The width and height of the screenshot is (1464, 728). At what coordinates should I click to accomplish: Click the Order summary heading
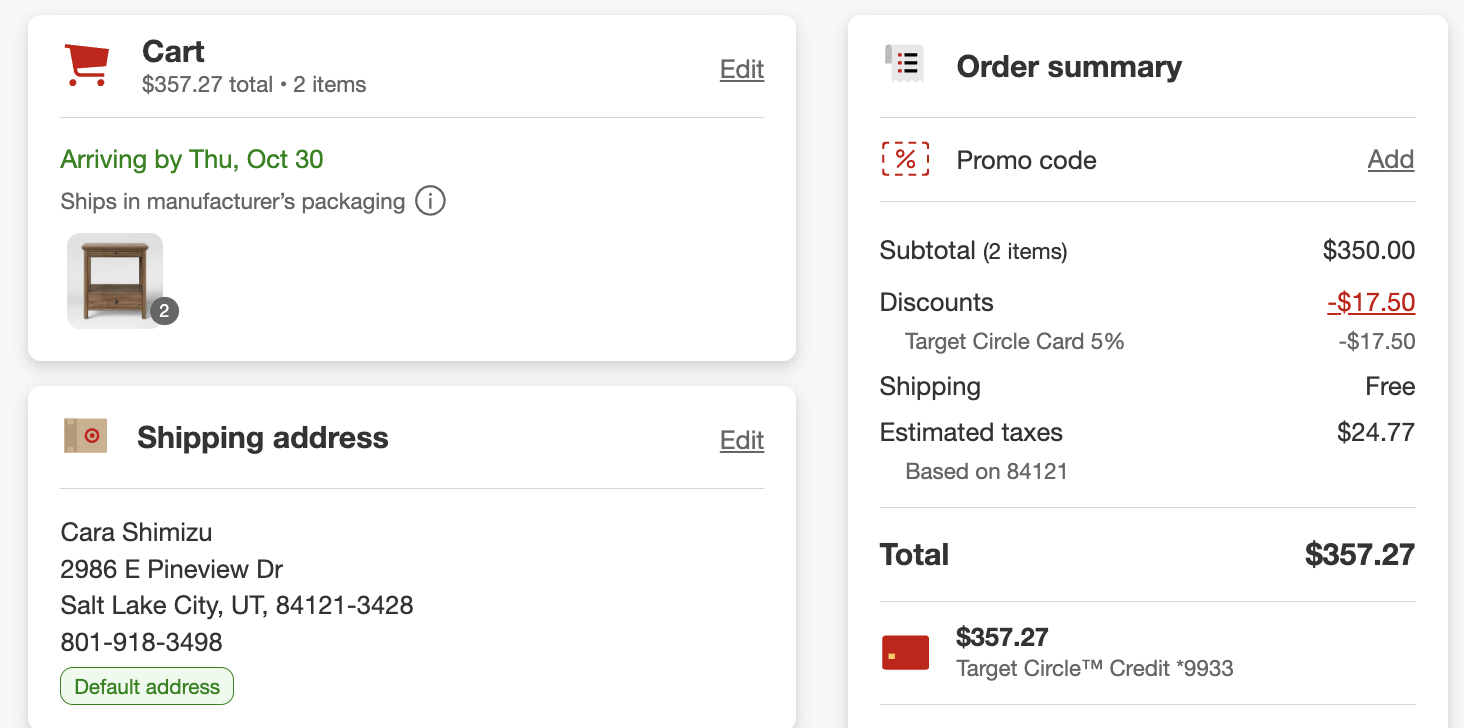[1068, 67]
